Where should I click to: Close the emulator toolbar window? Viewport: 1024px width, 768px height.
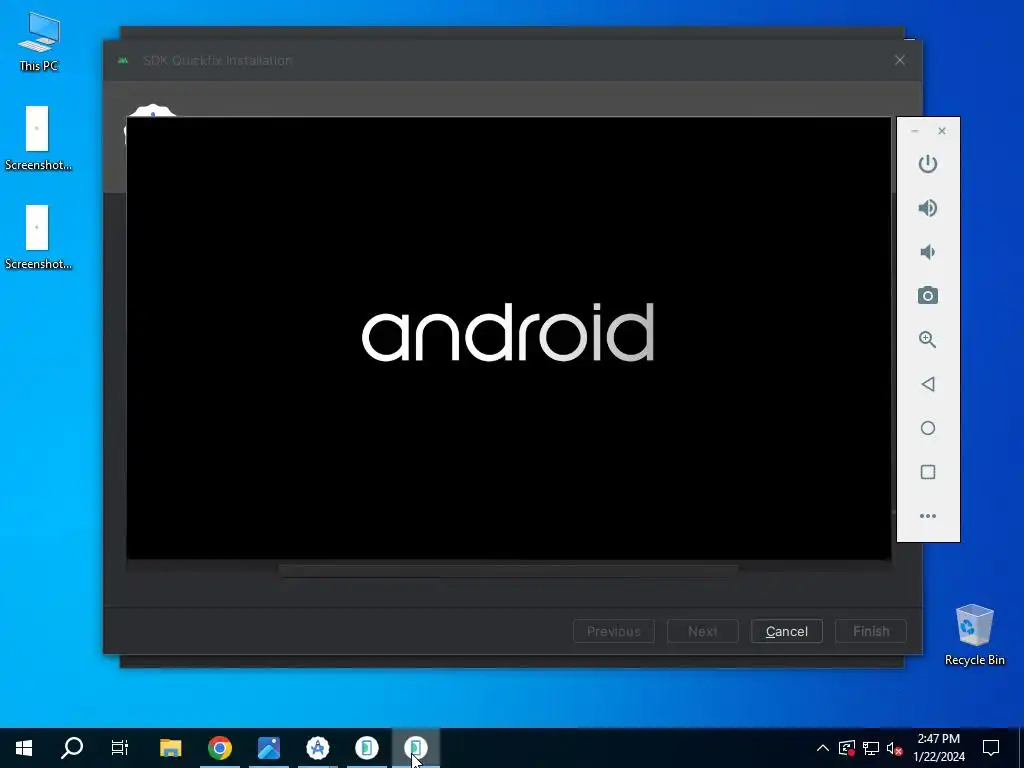point(942,131)
